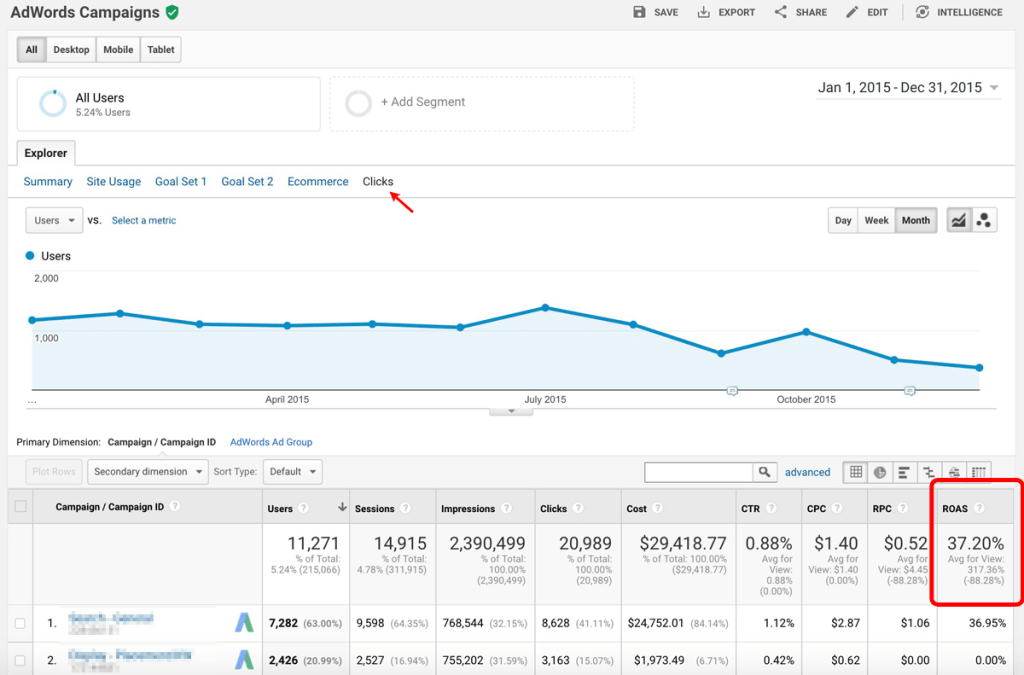Select the data table view icon
Screen dimensions: 1024x675
click(856, 471)
